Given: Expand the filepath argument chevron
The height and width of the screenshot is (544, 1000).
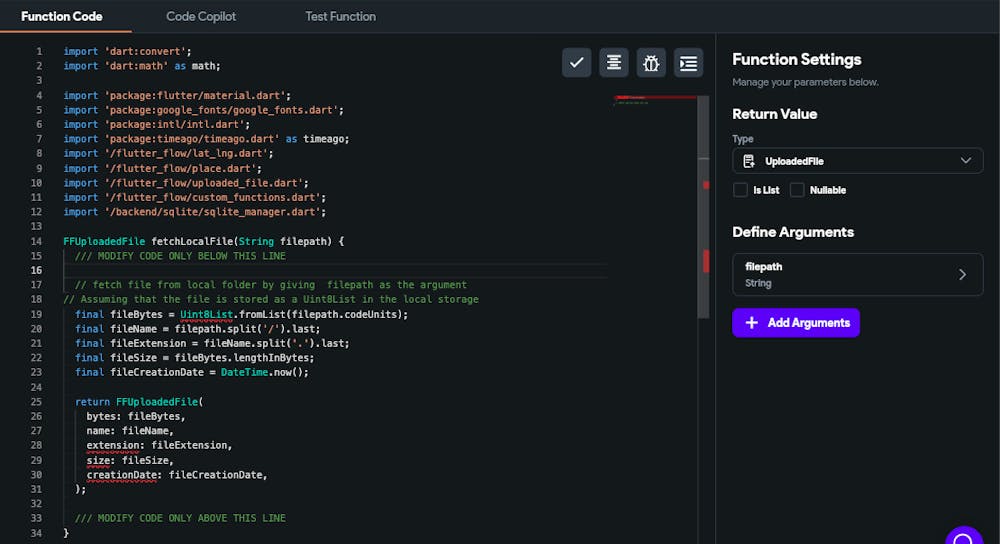Looking at the screenshot, I should point(962,274).
